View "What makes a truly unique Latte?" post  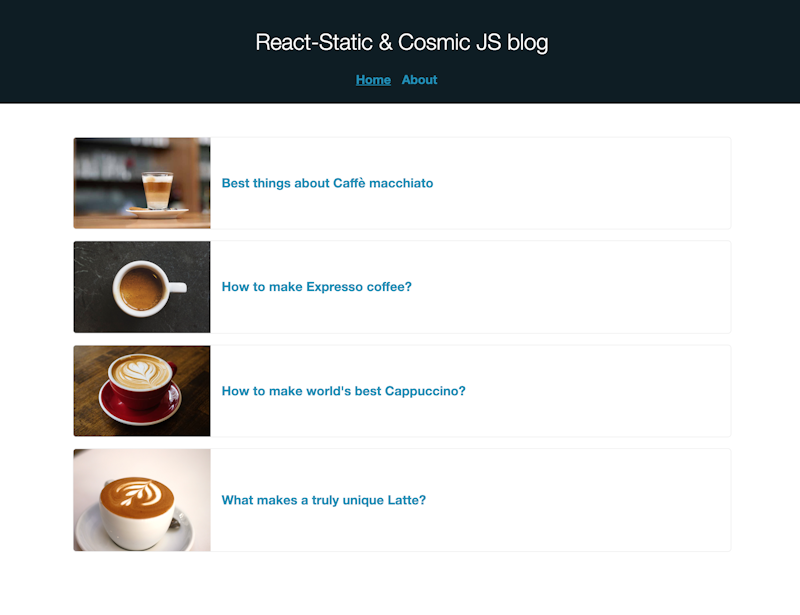(x=323, y=500)
